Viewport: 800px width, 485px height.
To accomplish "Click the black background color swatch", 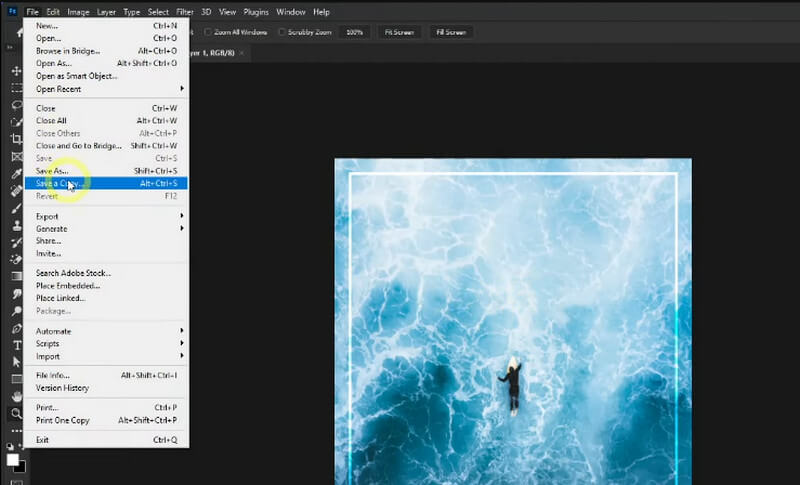I will [x=22, y=468].
